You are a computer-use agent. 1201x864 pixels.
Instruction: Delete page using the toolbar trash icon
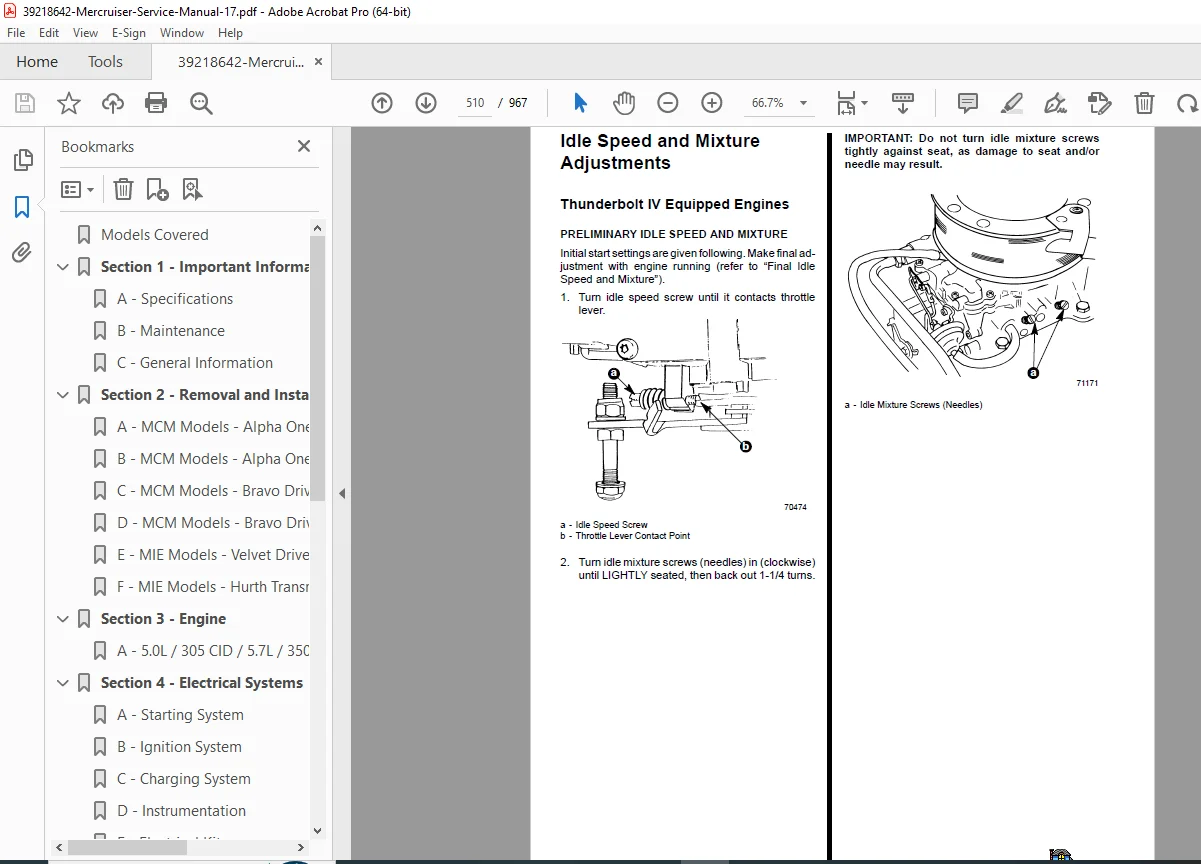tap(1144, 103)
